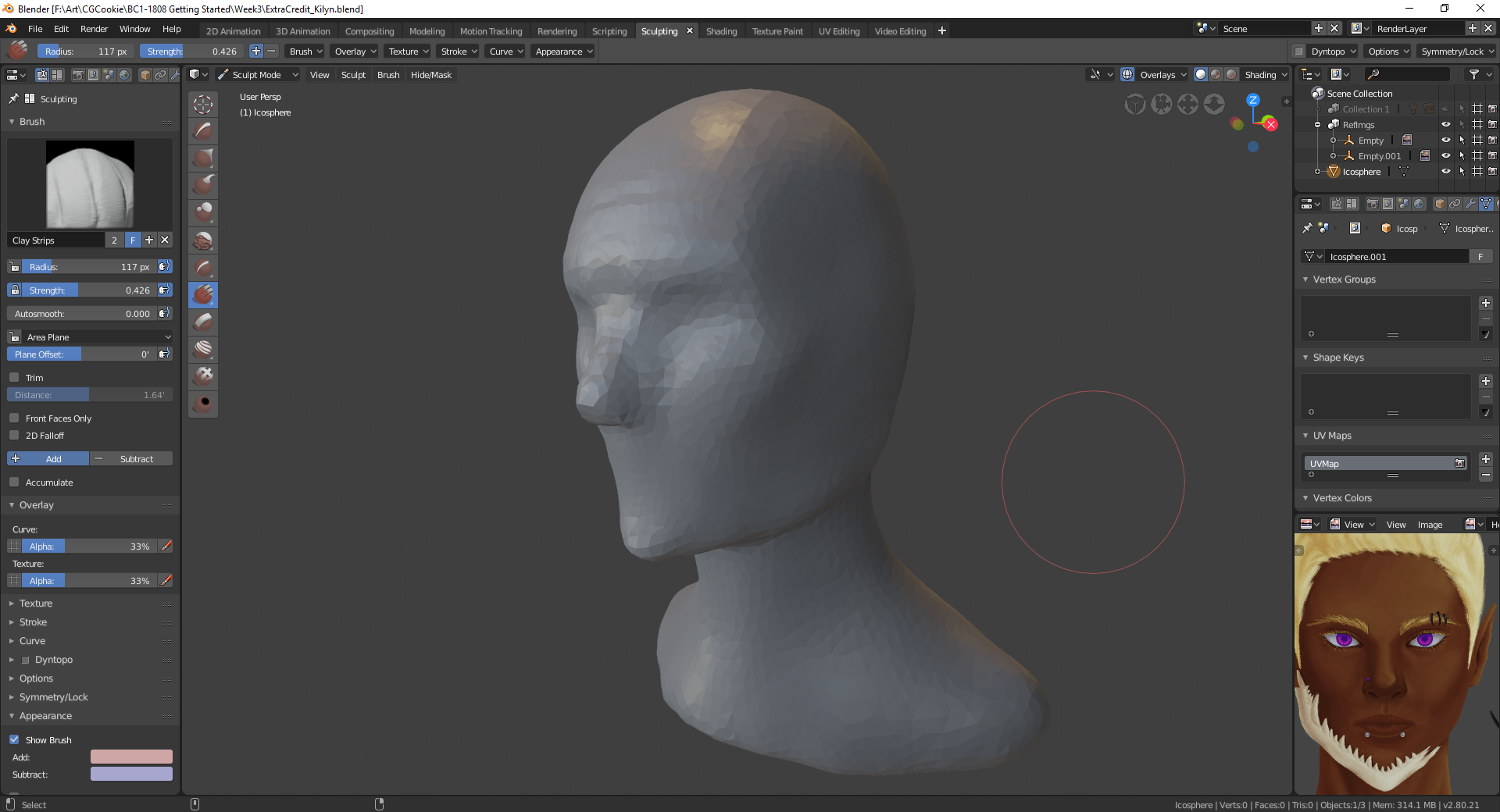Open the Hide/Mask viewport menu

430,75
